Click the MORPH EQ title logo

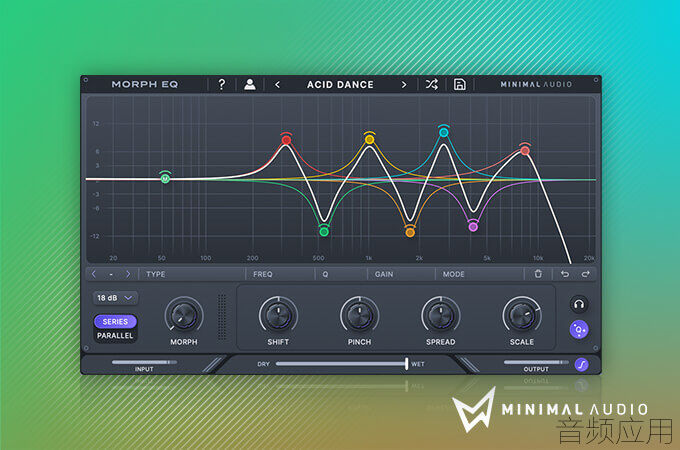[145, 84]
